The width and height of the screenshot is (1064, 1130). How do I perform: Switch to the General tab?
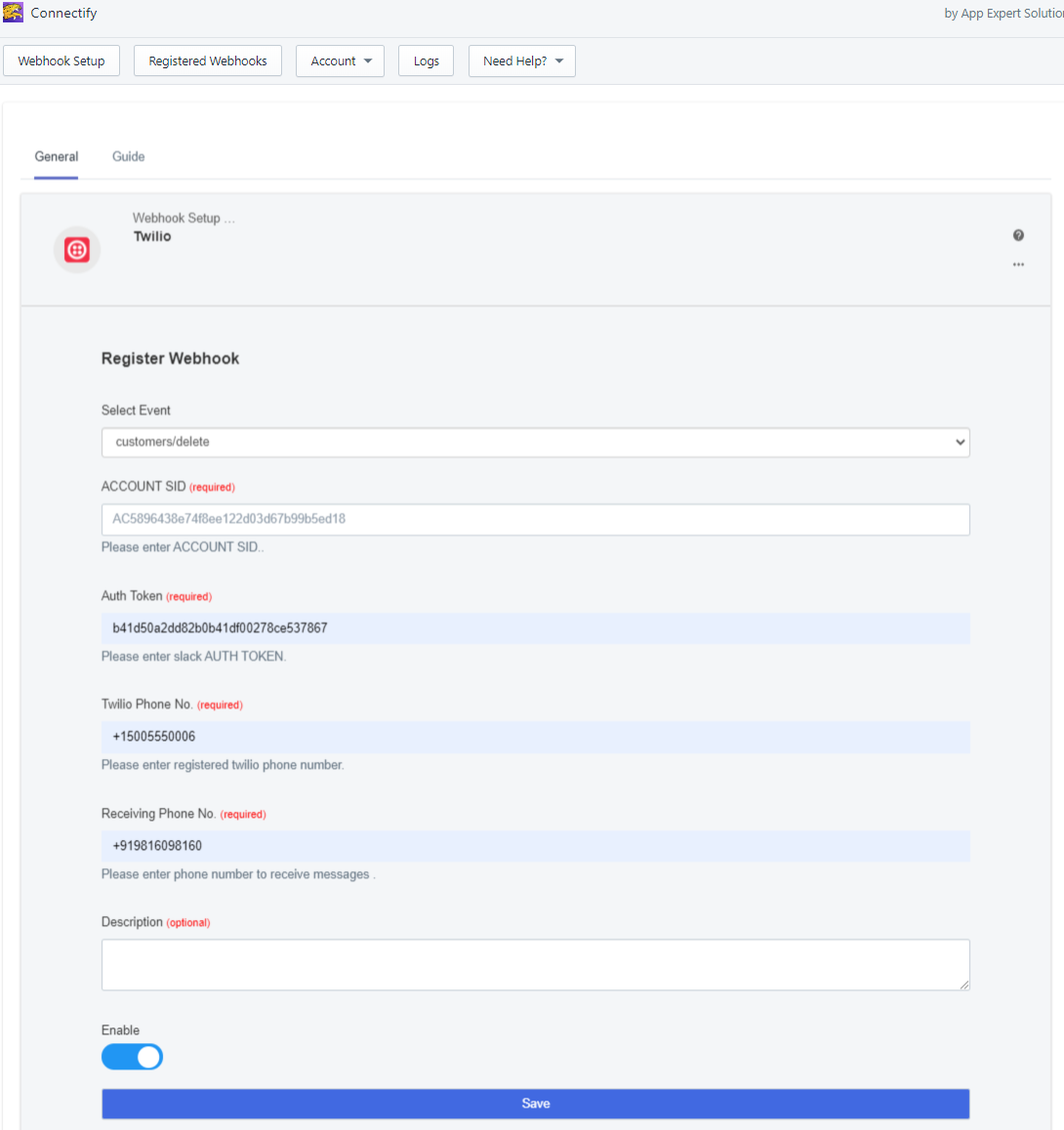click(x=57, y=156)
